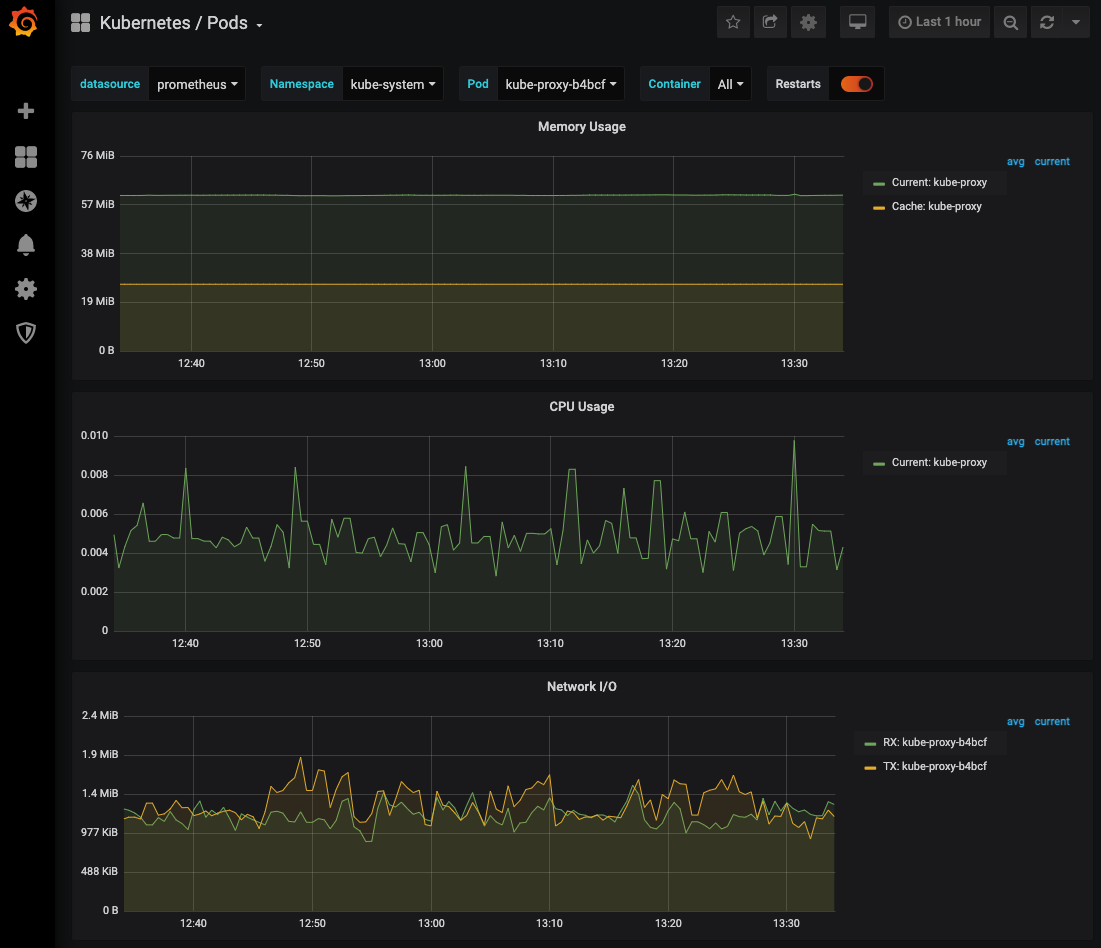Click the 76 MiB axis label
This screenshot has width=1101, height=948.
(98, 155)
